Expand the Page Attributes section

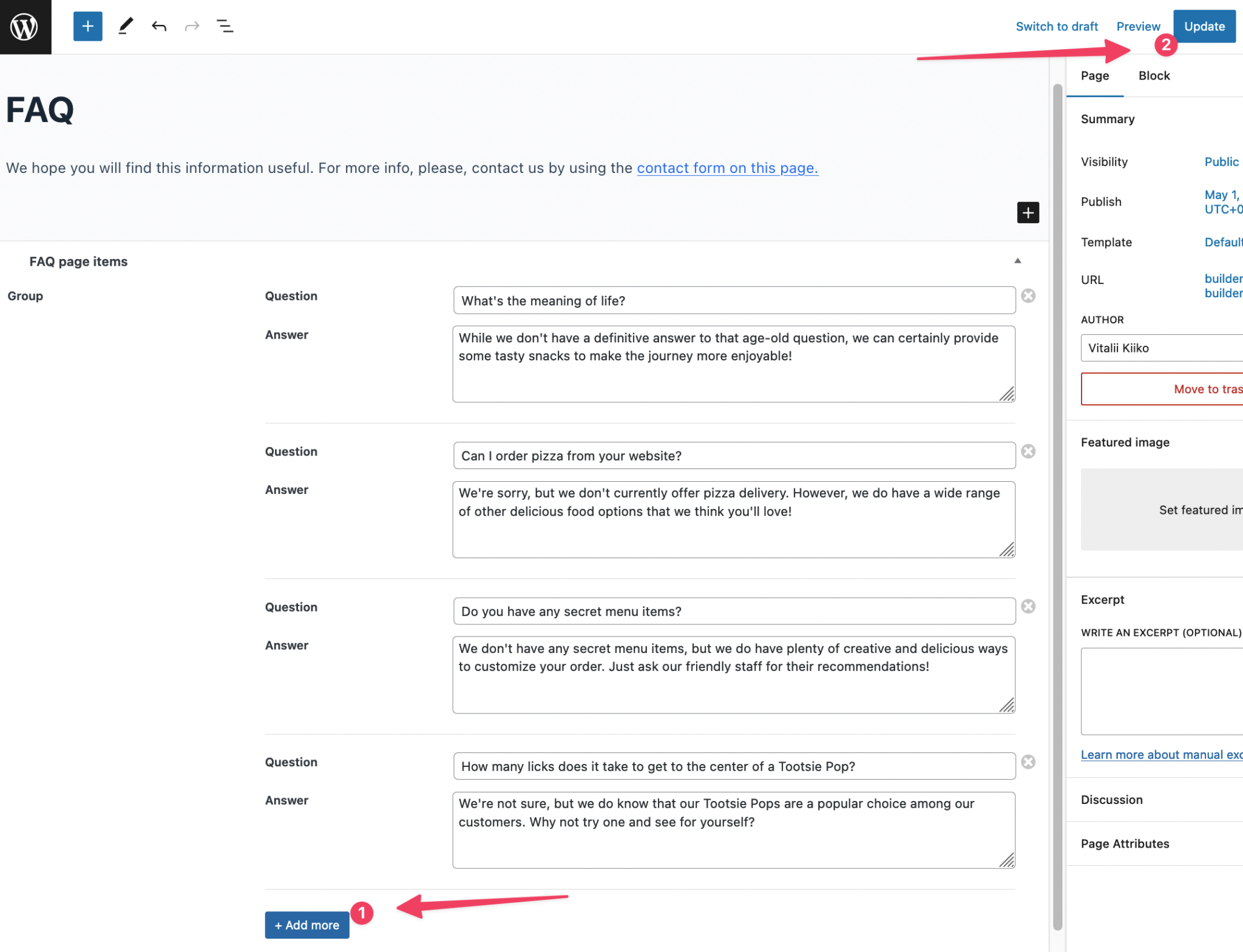[1125, 843]
